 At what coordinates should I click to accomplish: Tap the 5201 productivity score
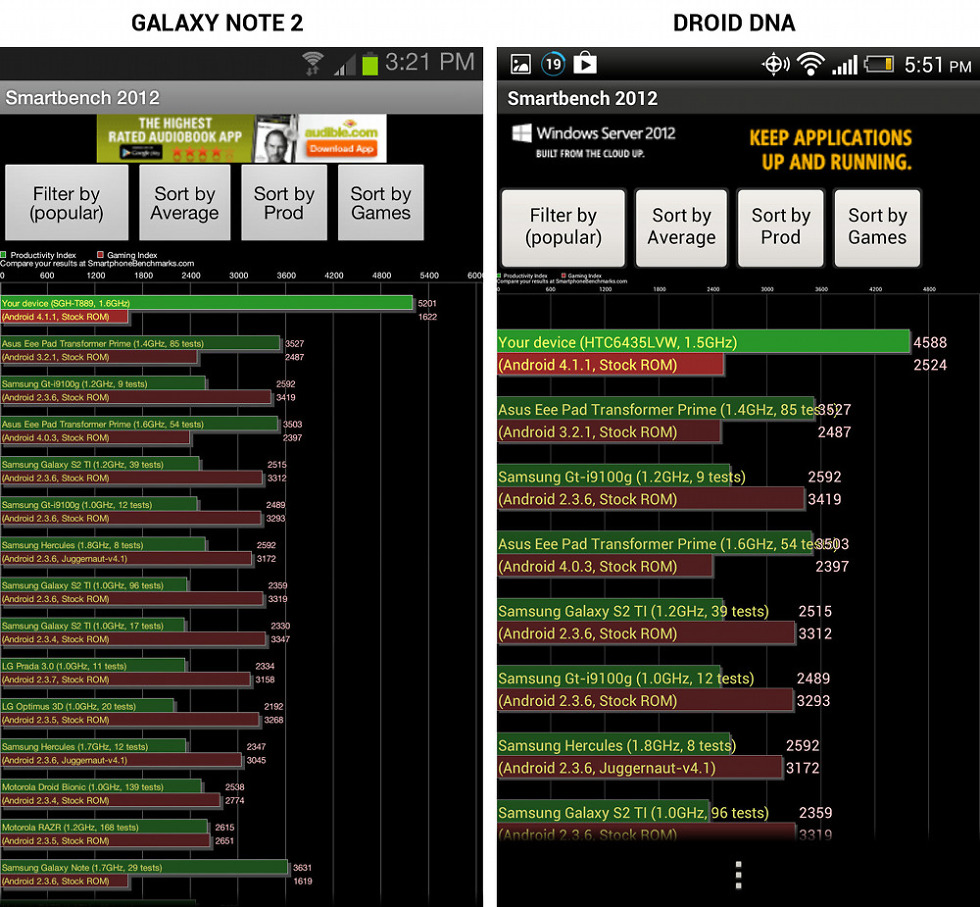pos(428,303)
